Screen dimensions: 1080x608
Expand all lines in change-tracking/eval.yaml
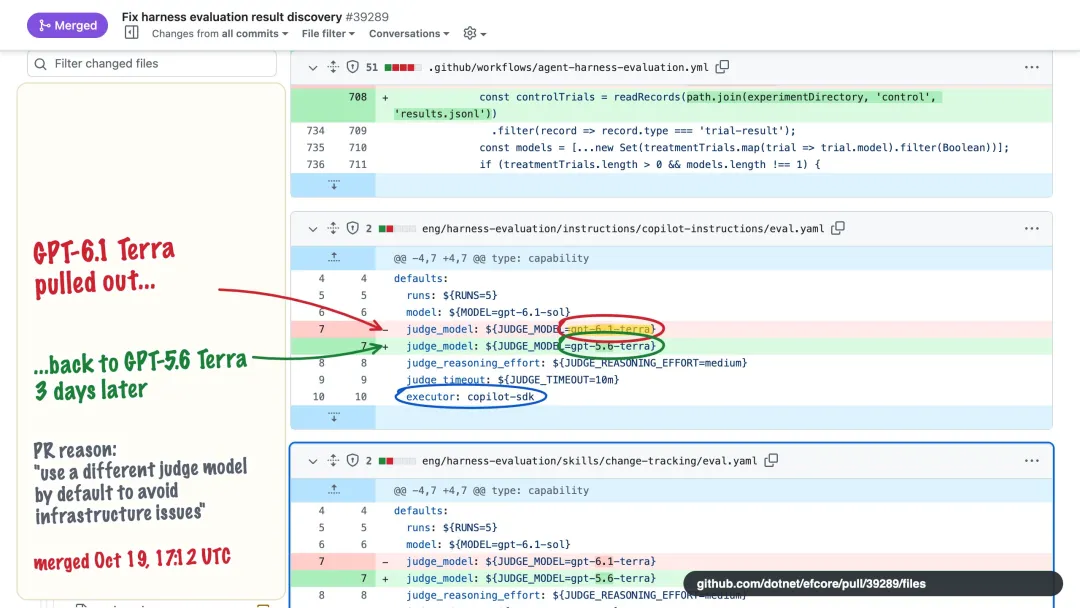click(333, 460)
